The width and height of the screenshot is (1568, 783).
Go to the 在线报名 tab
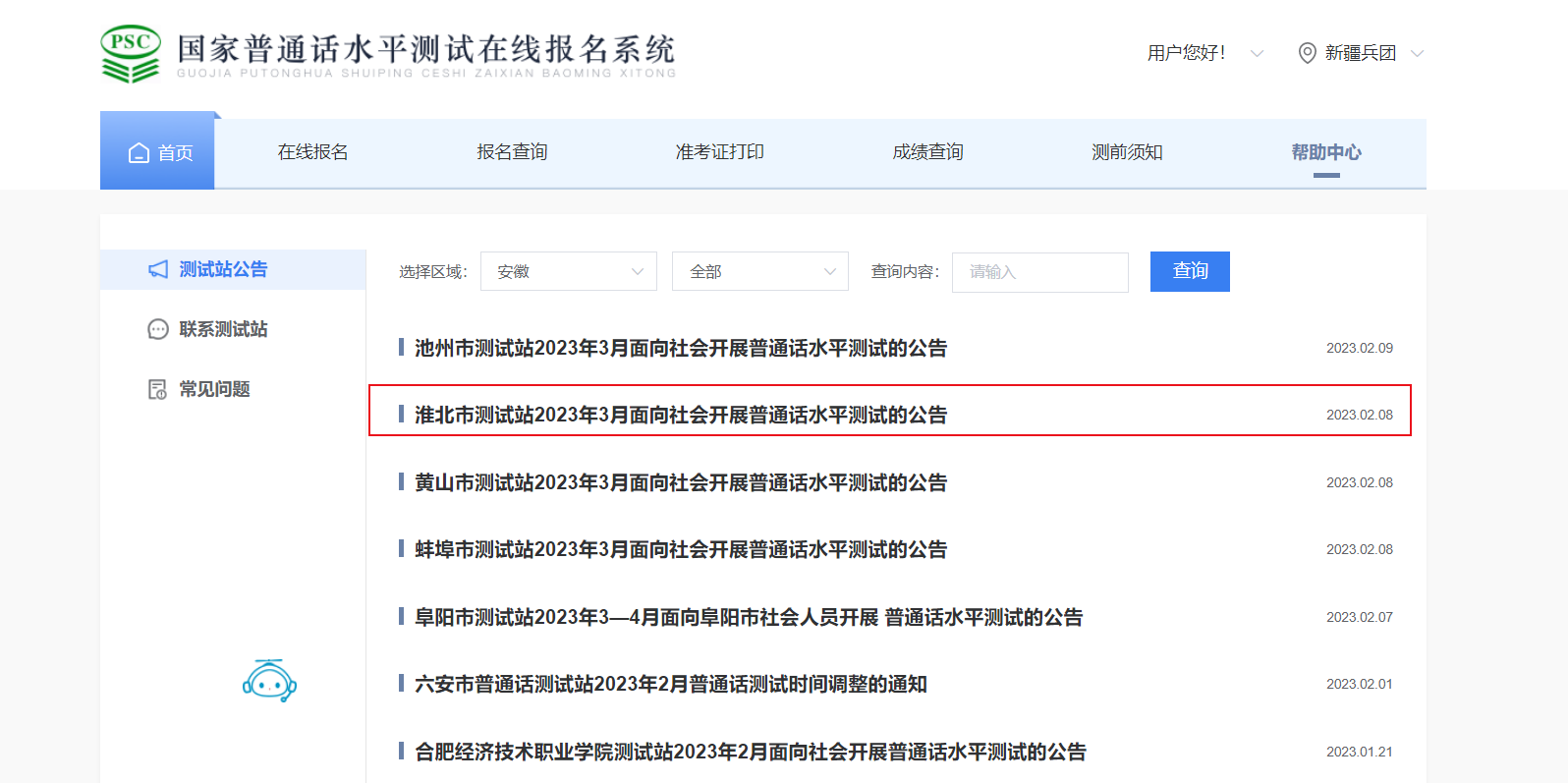[x=312, y=152]
